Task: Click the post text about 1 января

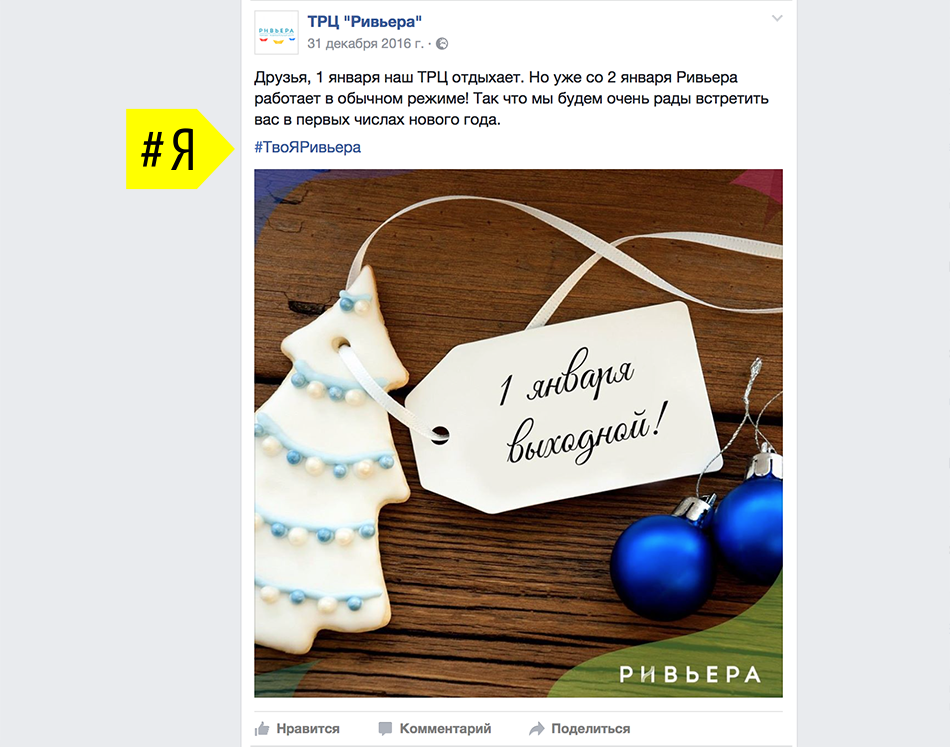Action: pos(511,98)
